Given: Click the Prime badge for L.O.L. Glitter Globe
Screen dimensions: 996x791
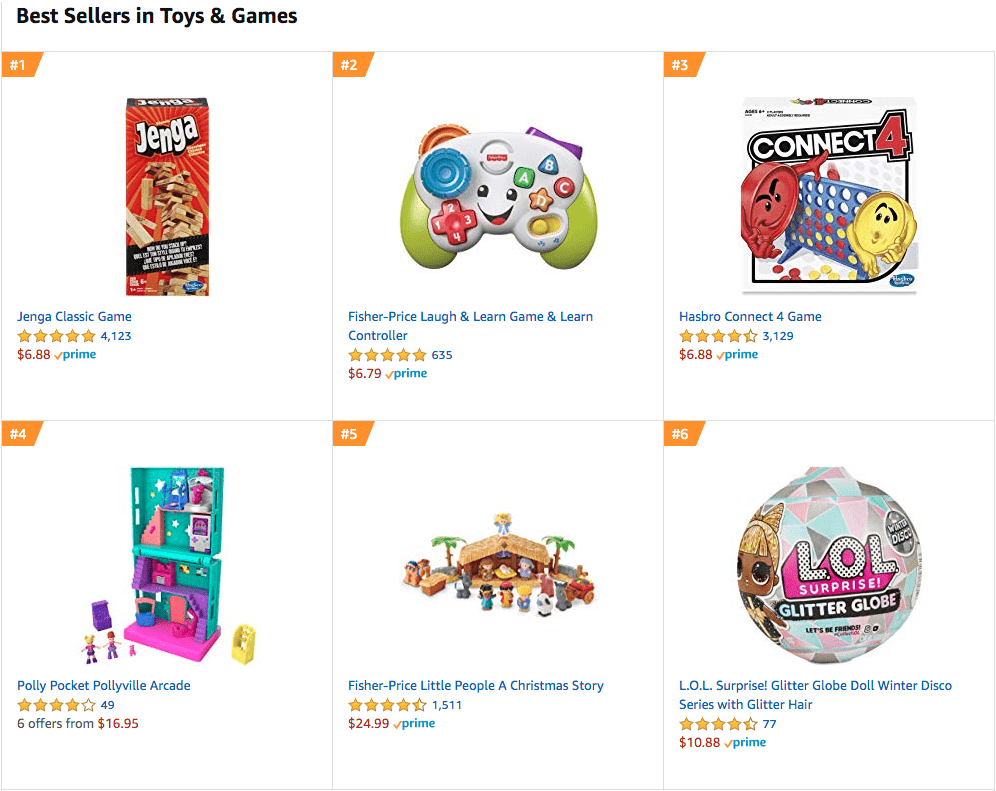Looking at the screenshot, I should click(747, 742).
